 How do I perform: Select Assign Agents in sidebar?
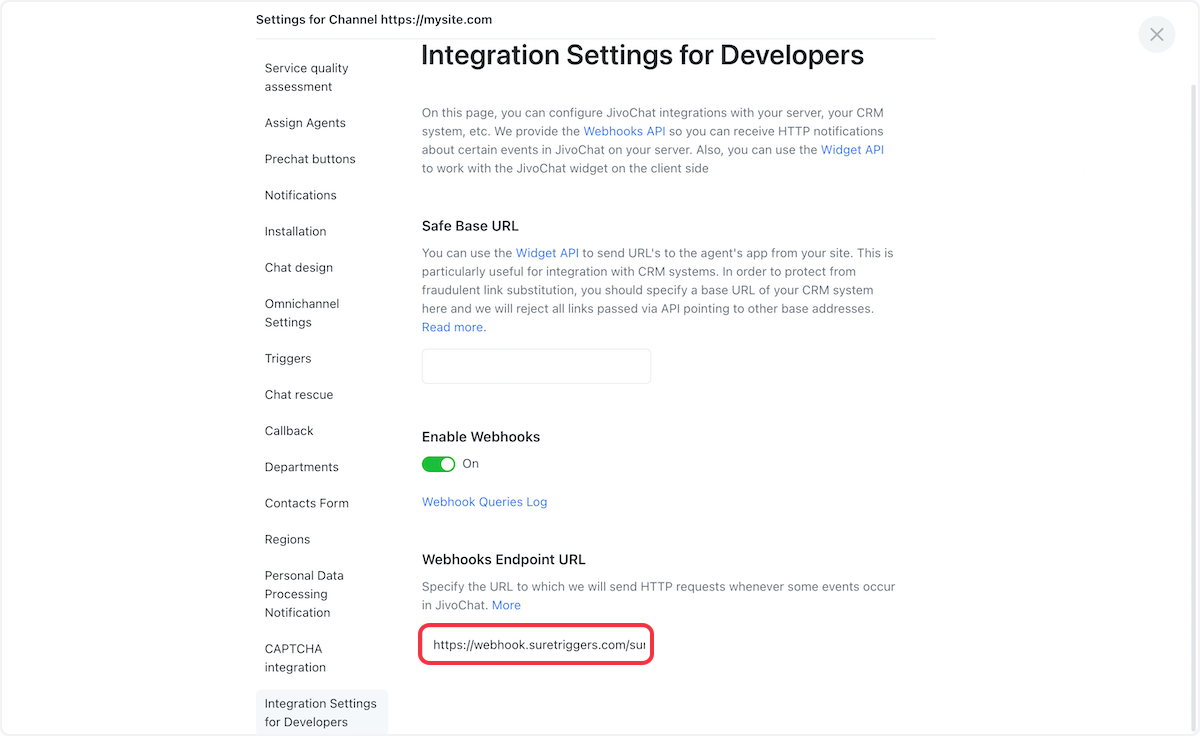pyautogui.click(x=305, y=123)
